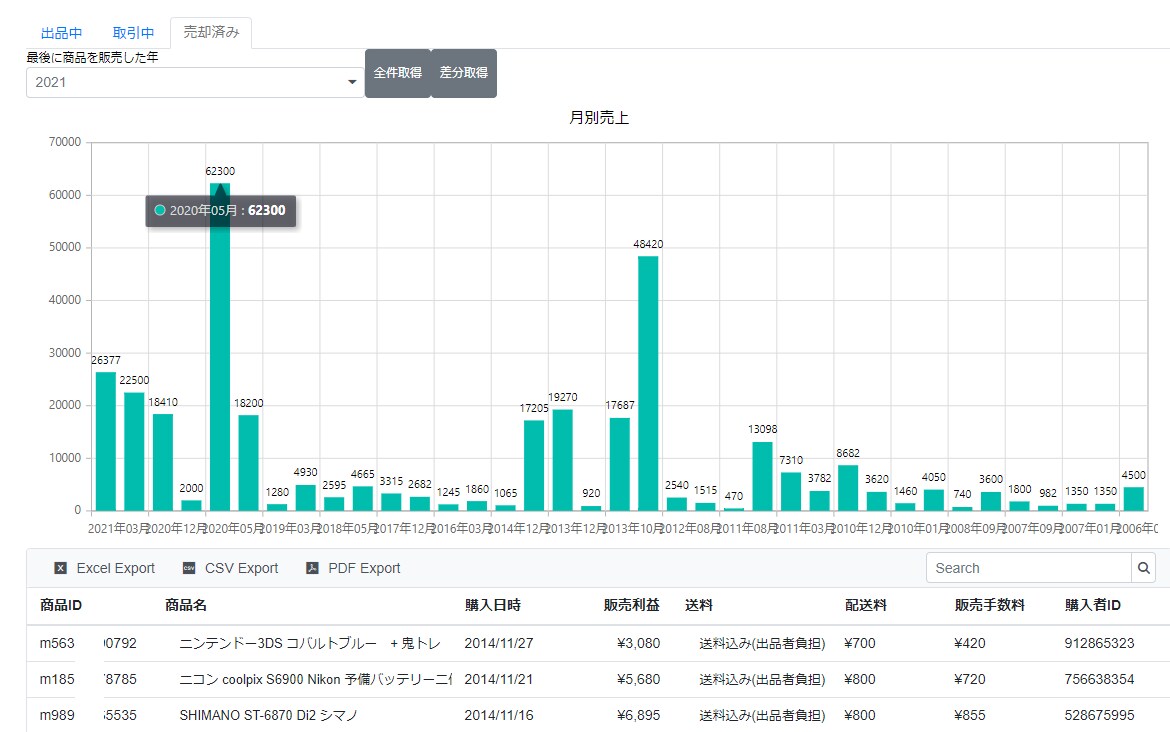Click the PDF Export label
This screenshot has height=732, width=1170.
[364, 569]
